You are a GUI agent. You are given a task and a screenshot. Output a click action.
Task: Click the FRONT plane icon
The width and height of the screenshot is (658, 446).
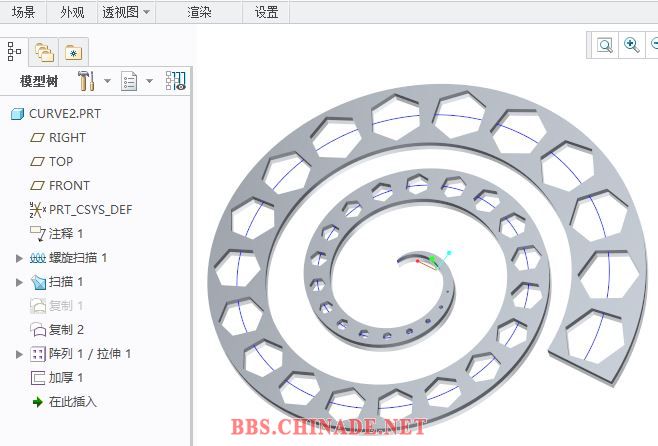pos(37,185)
